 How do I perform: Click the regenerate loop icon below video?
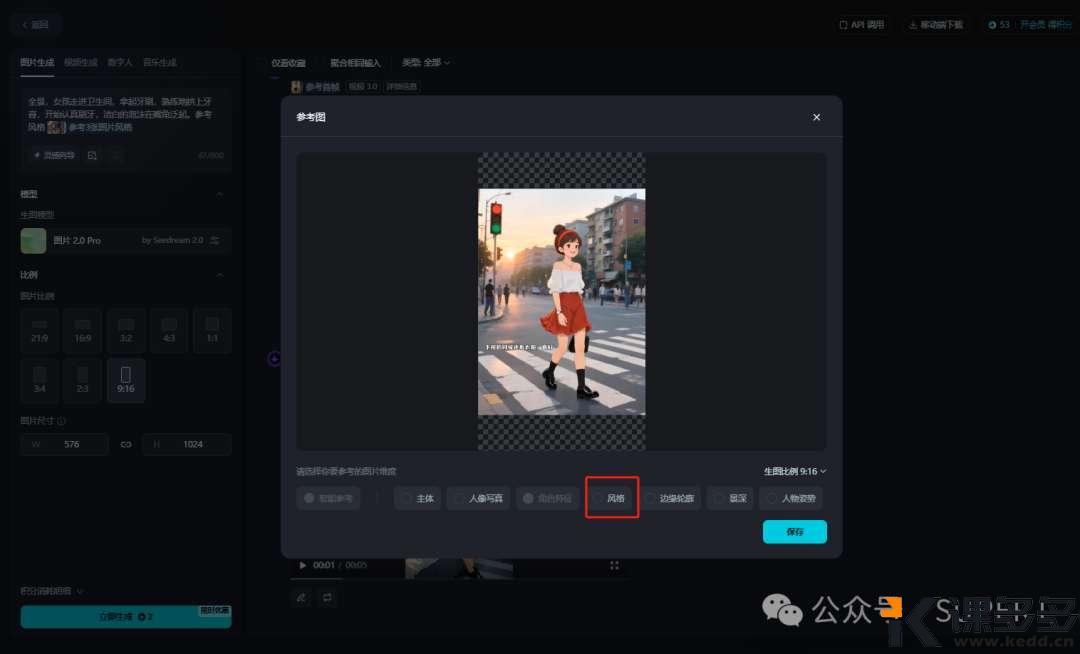327,597
